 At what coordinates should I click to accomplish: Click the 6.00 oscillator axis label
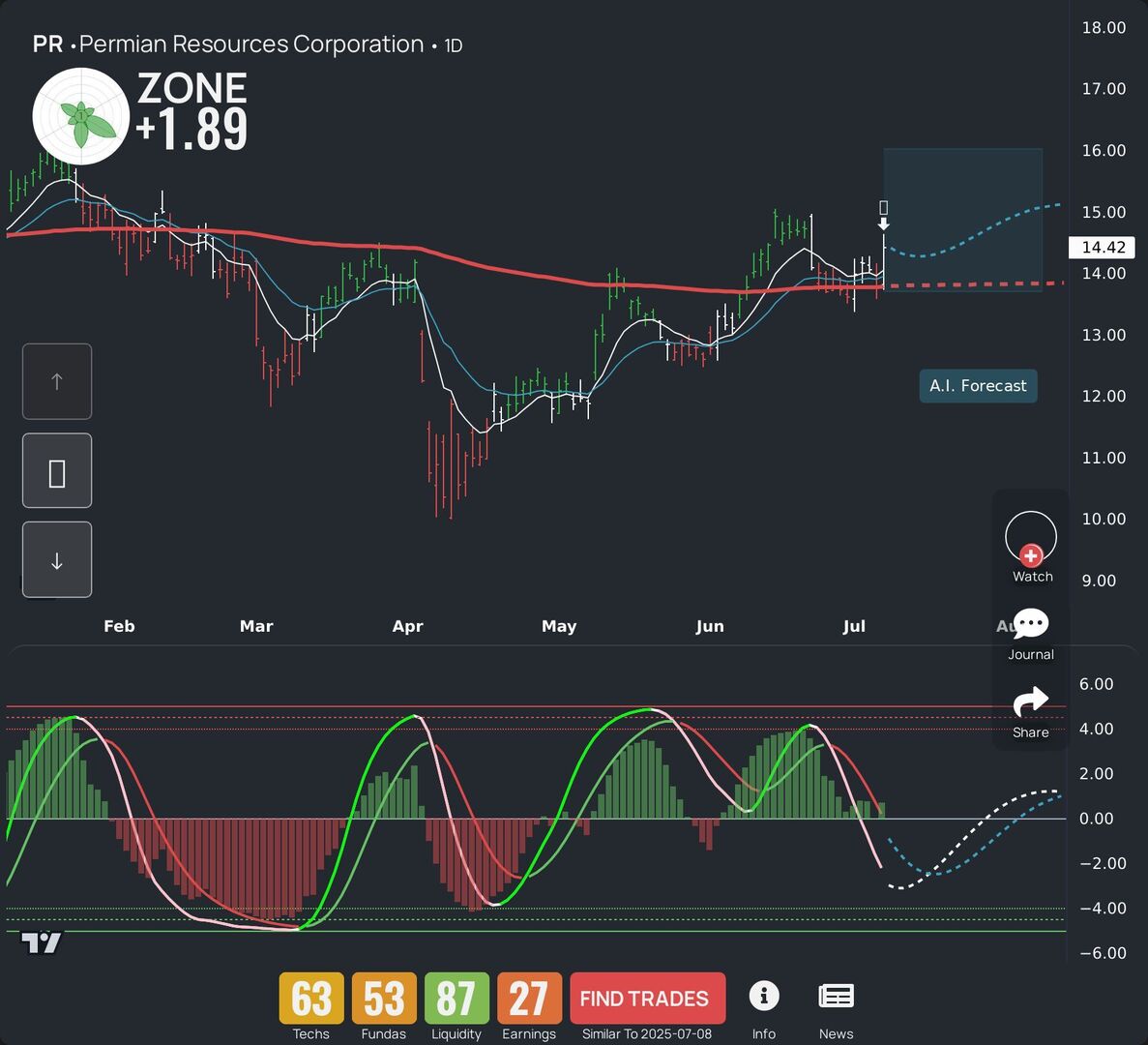click(x=1096, y=684)
